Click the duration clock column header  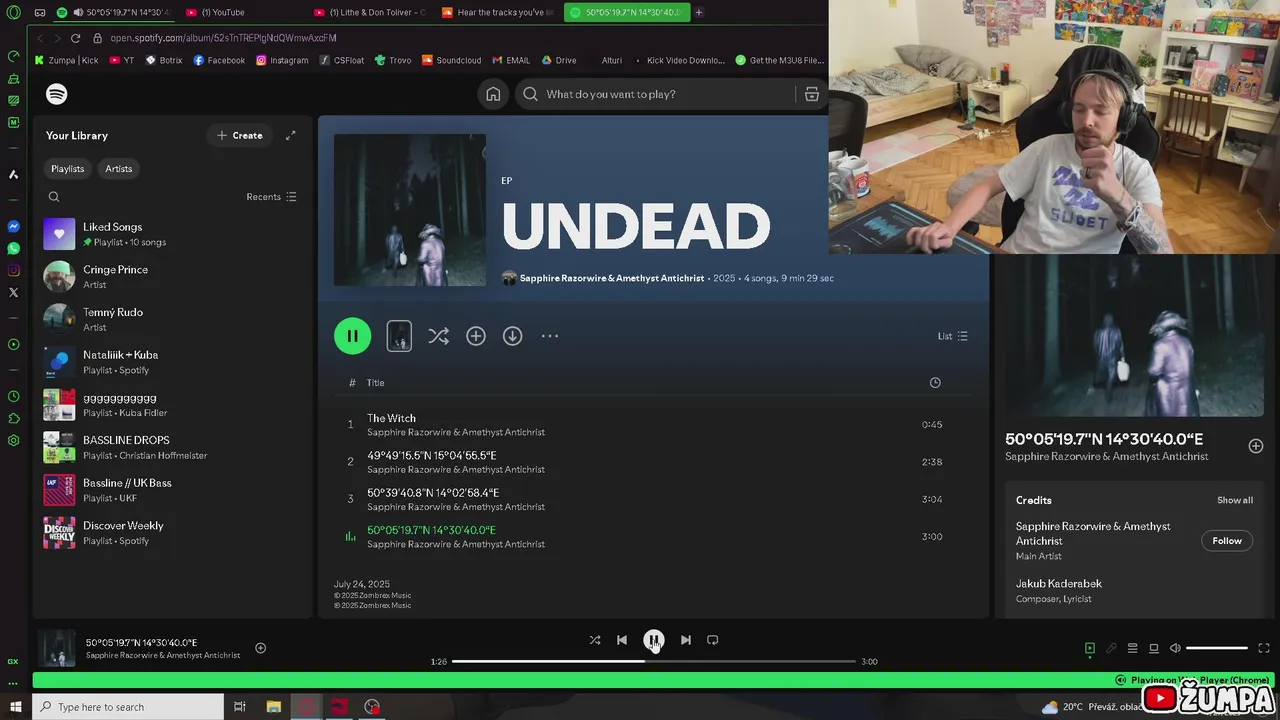tap(935, 383)
